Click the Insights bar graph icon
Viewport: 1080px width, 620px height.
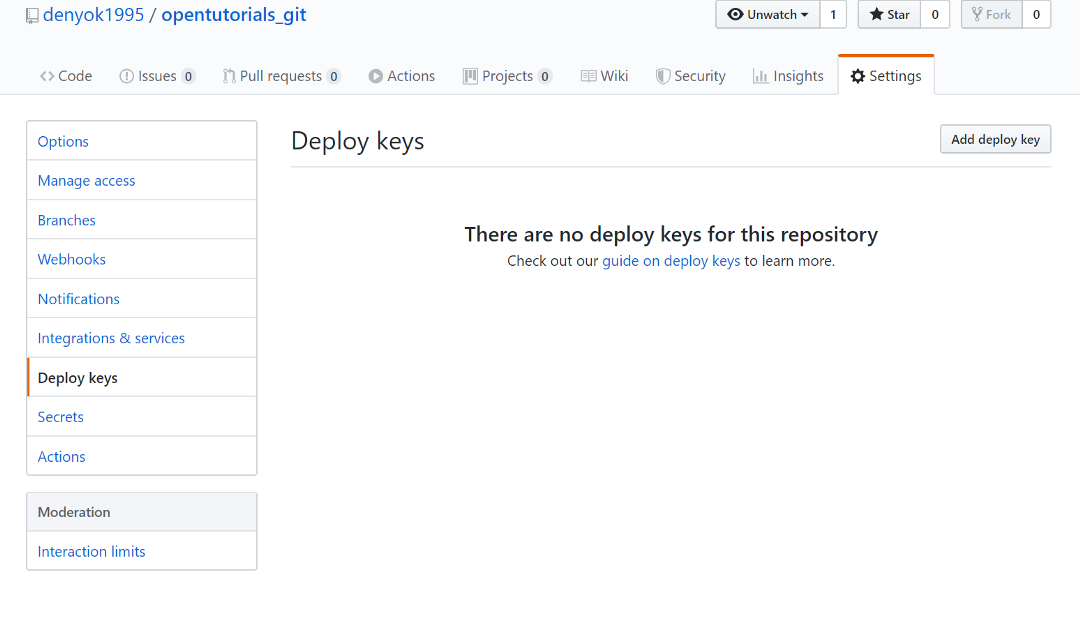[760, 76]
